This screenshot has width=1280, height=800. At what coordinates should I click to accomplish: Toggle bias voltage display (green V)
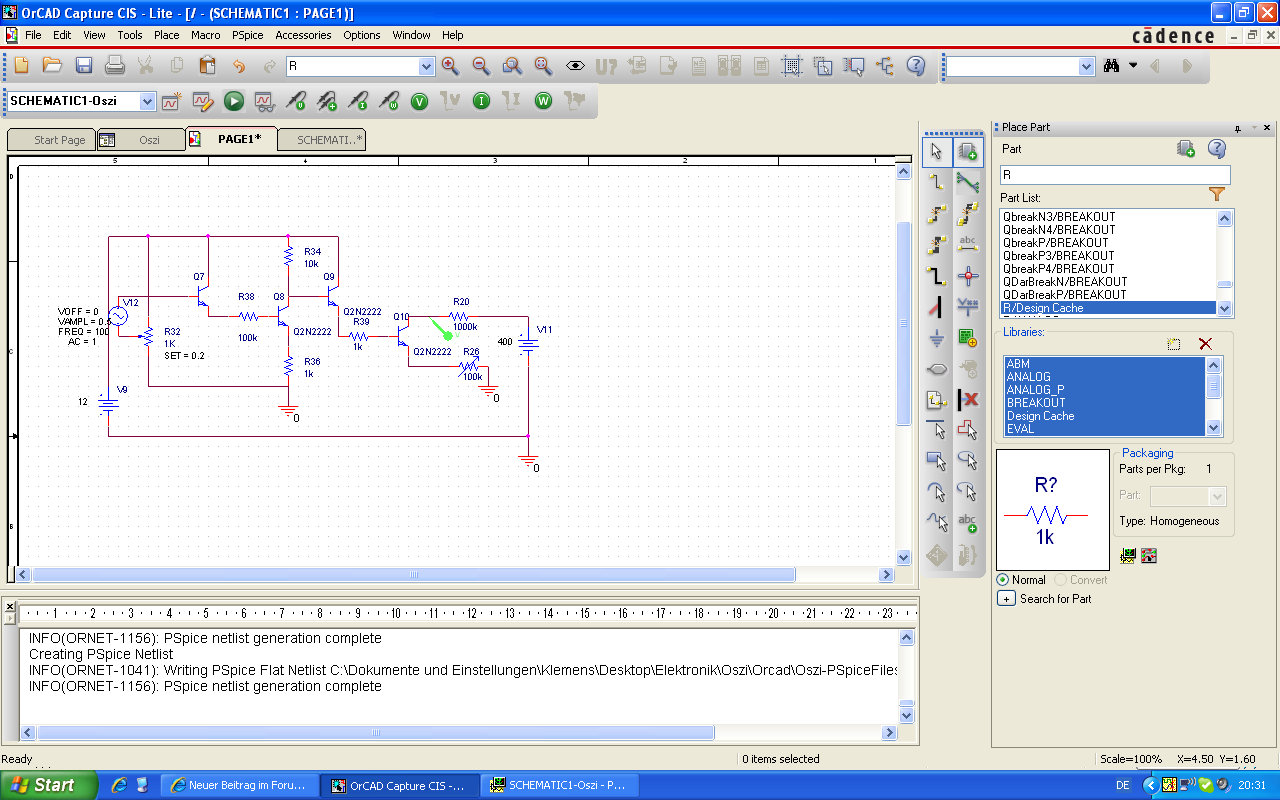tap(420, 101)
